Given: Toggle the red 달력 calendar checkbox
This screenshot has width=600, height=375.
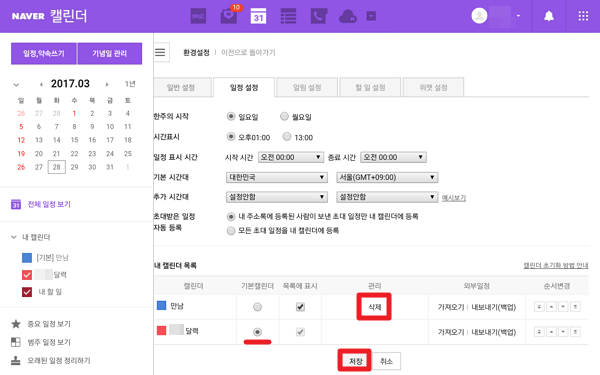Looking at the screenshot, I should click(x=27, y=275).
